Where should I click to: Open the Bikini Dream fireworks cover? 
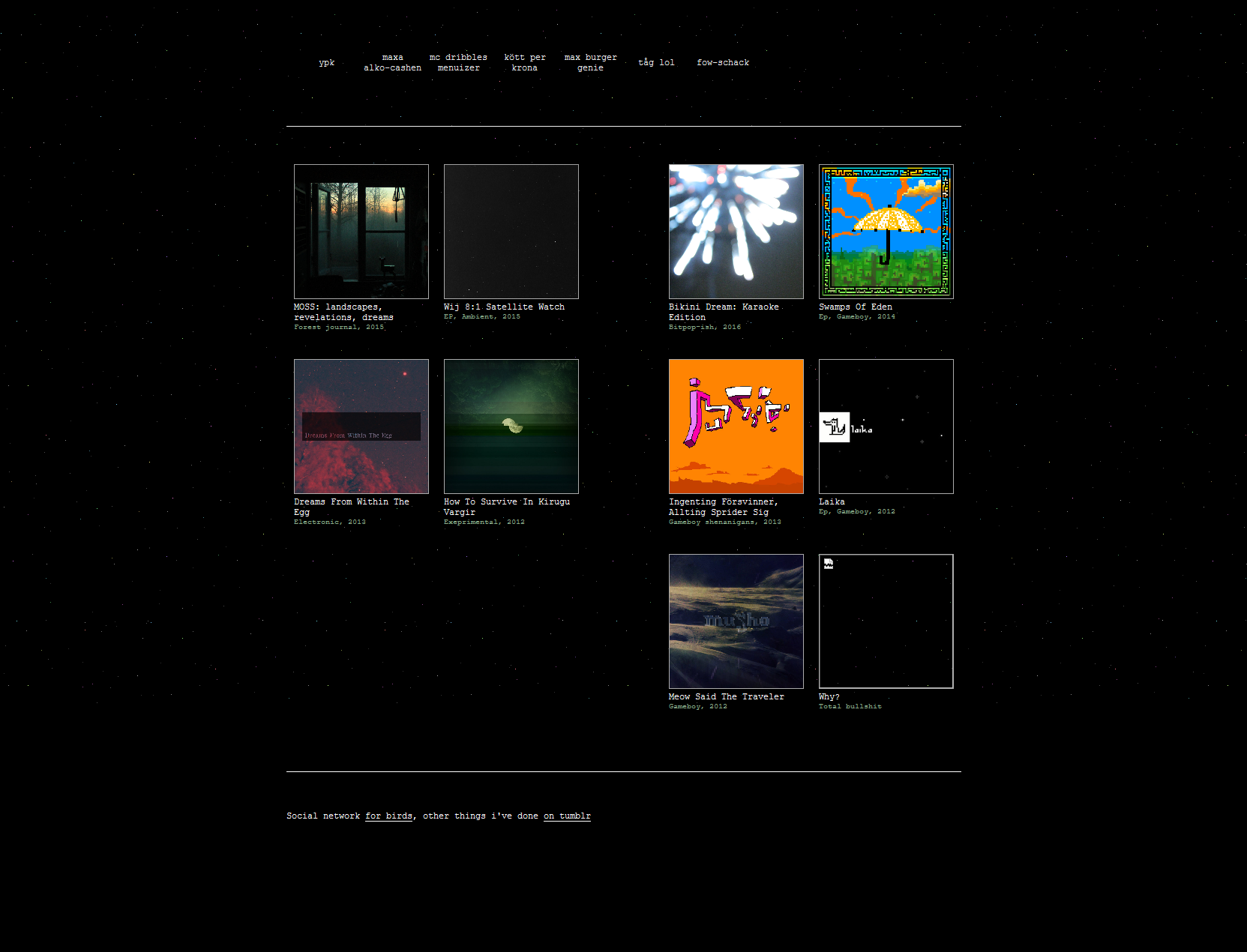(736, 232)
